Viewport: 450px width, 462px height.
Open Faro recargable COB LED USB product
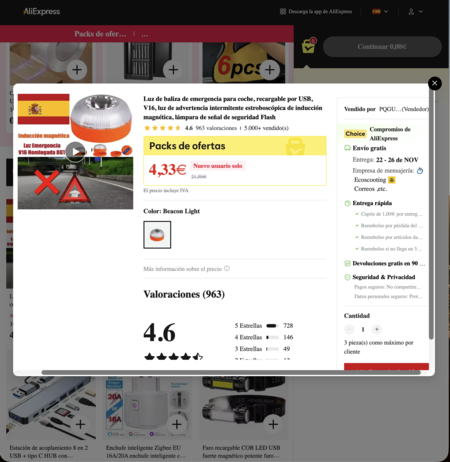click(241, 451)
